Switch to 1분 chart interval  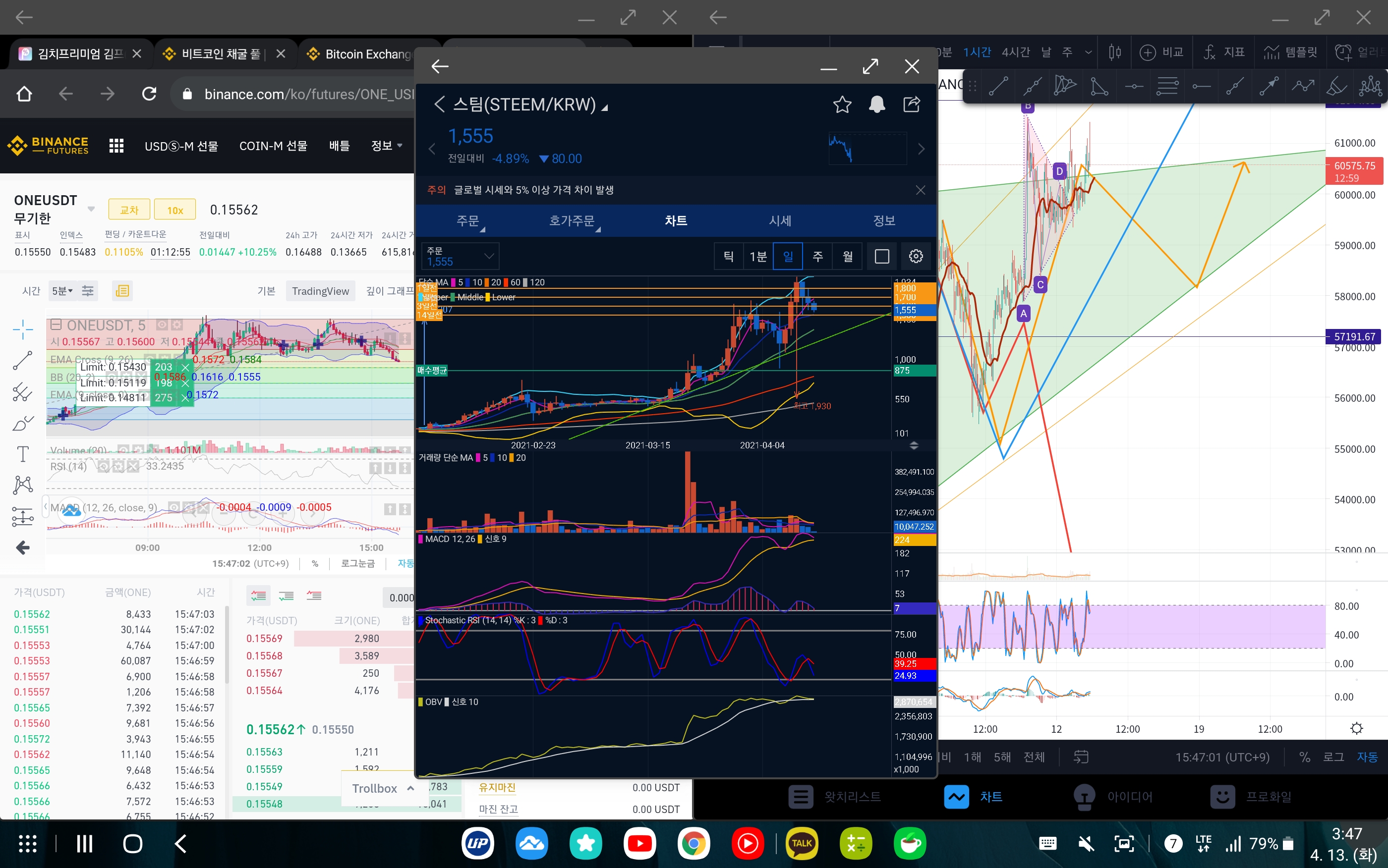tap(757, 256)
